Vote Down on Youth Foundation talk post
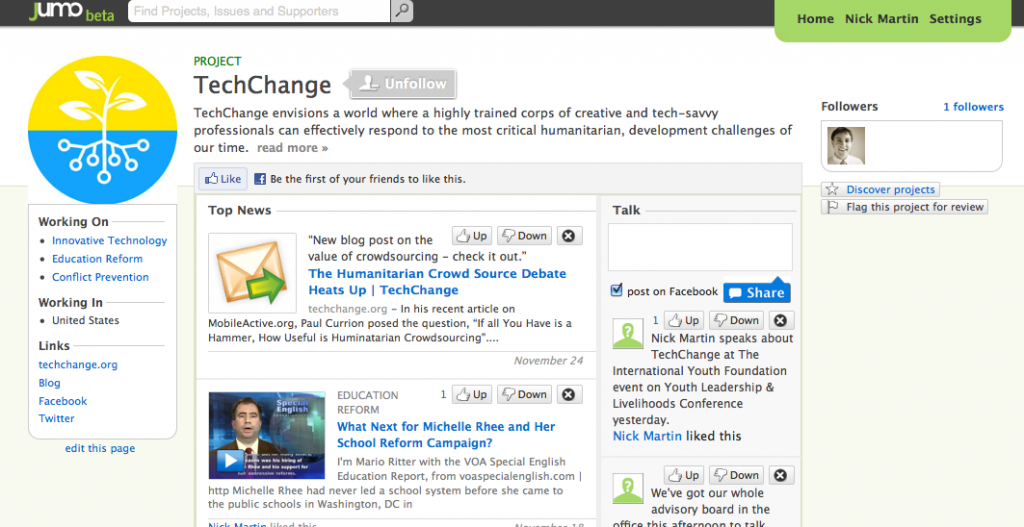The image size is (1024, 527). click(736, 320)
